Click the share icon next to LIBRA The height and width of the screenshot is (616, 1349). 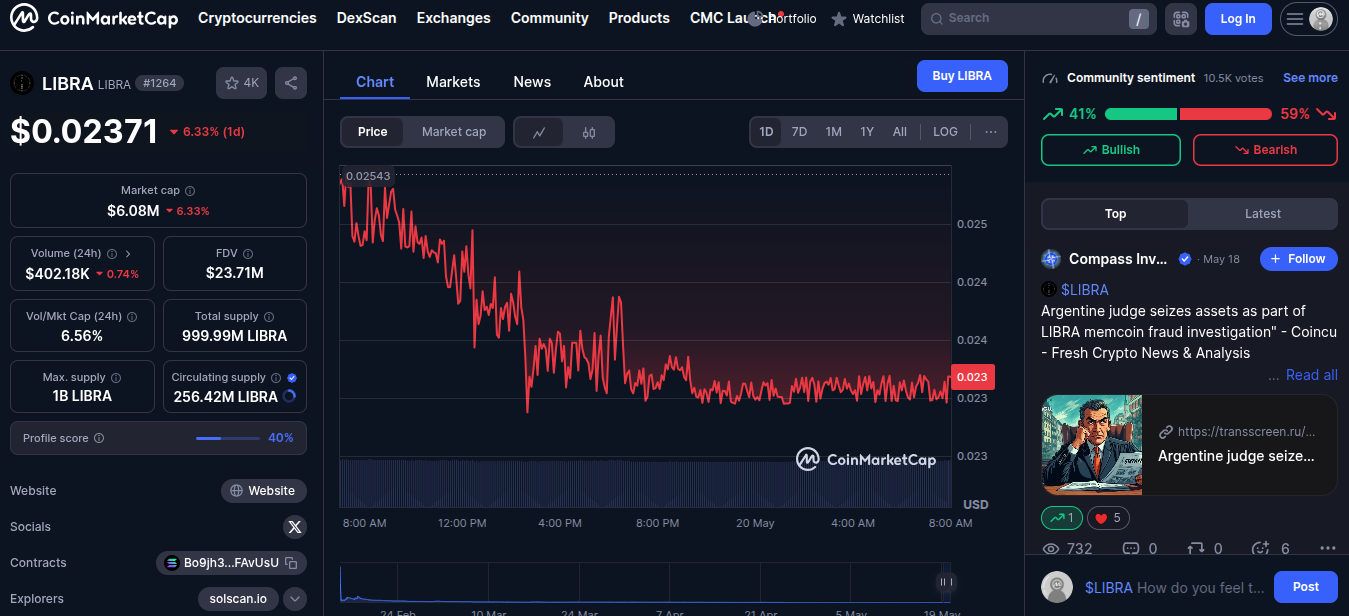point(291,83)
